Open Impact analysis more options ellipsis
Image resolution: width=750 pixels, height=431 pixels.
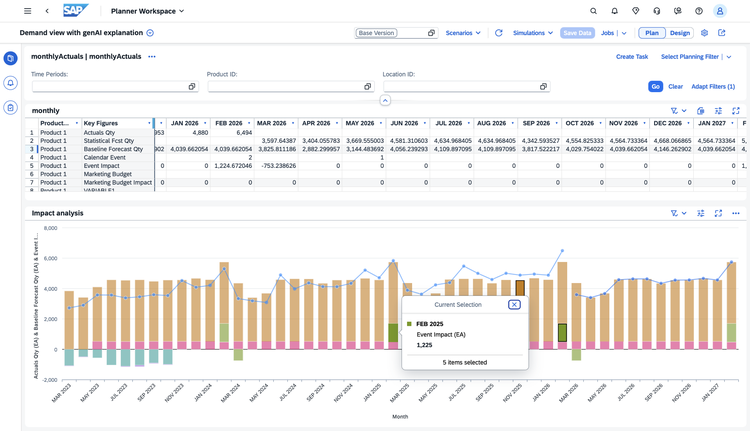[736, 213]
